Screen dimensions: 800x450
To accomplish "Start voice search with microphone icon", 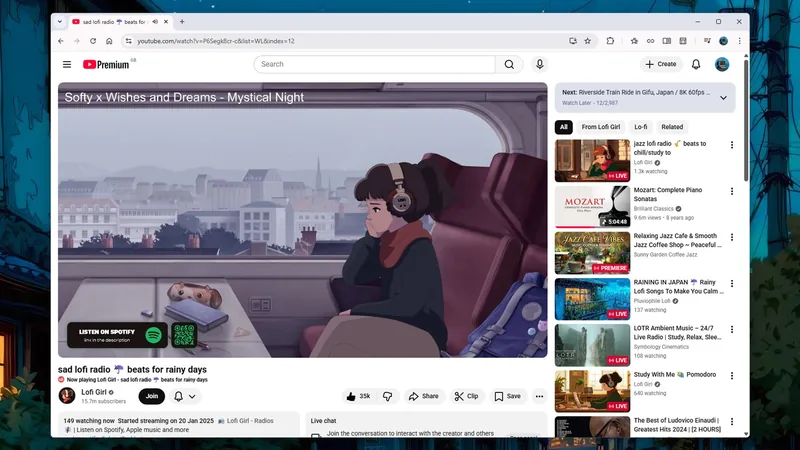I will 540,64.
